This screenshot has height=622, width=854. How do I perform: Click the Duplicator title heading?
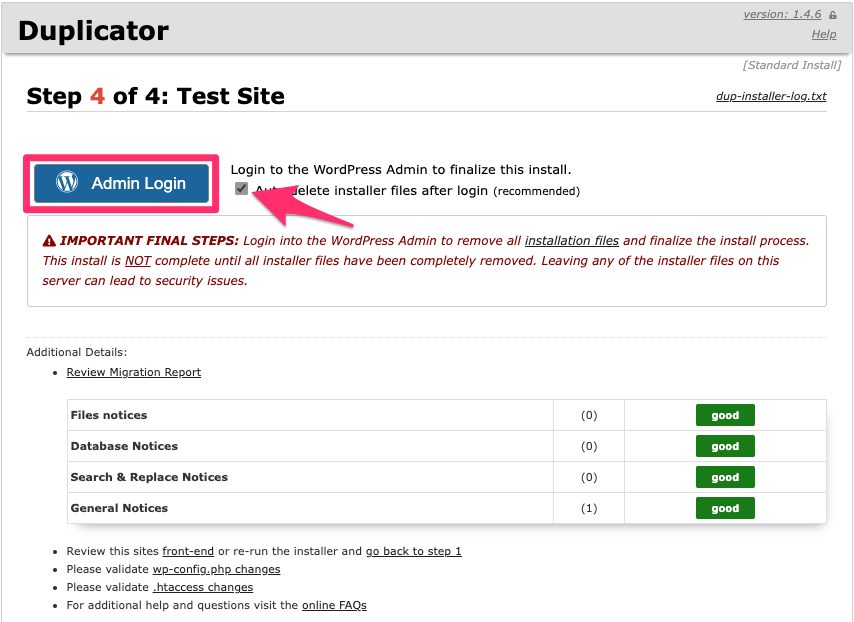coord(94,31)
